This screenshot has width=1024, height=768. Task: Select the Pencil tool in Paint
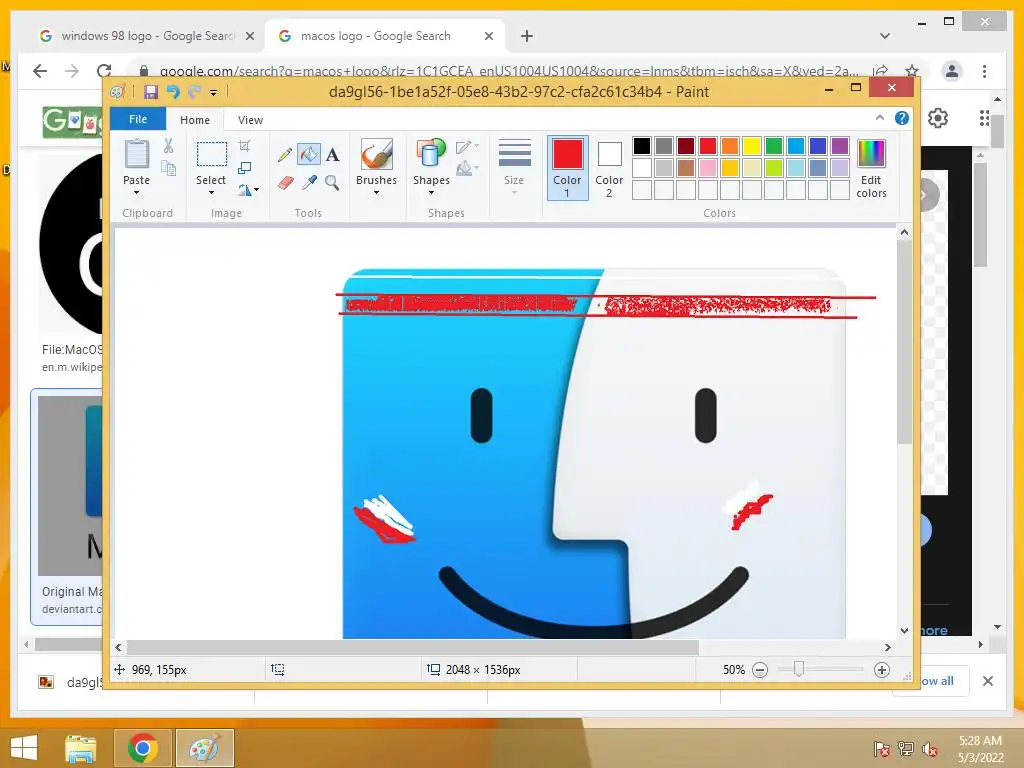click(x=285, y=155)
